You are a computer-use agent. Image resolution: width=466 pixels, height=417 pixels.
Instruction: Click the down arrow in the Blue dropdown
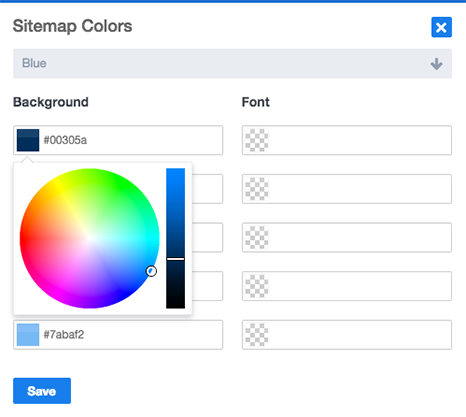436,64
